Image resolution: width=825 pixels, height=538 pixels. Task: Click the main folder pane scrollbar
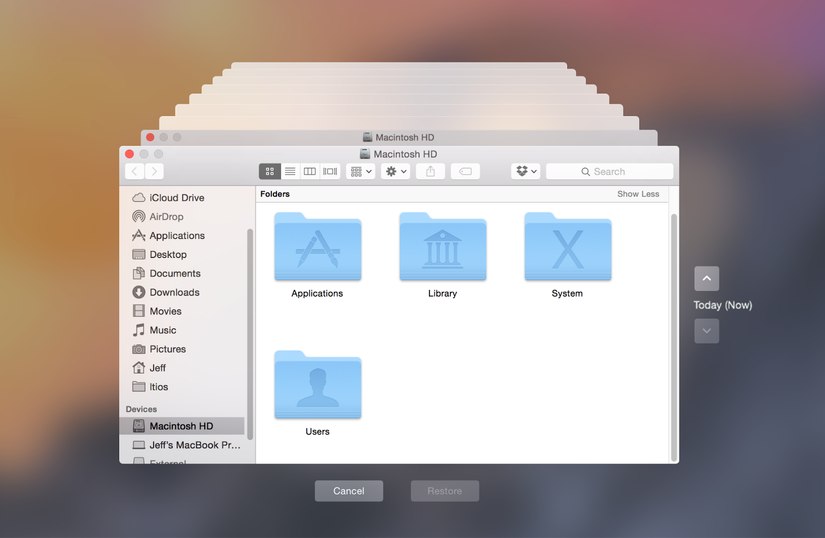click(x=673, y=338)
